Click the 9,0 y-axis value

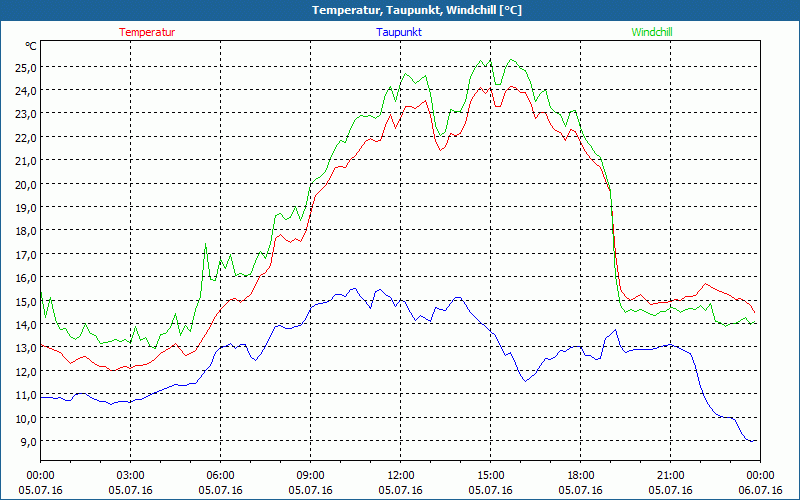click(x=28, y=442)
